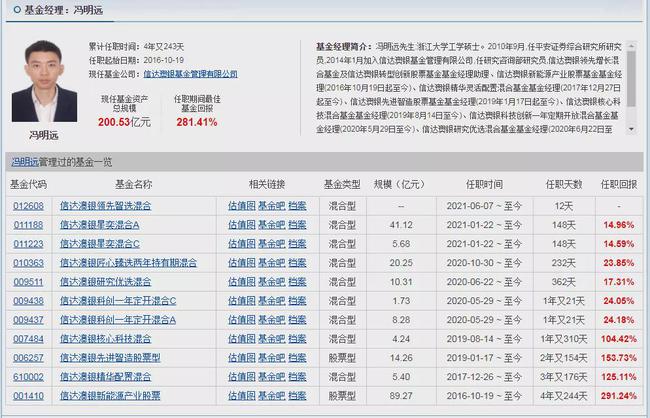
Task: Click 基金吧 link in row 007484
Action: [272, 339]
